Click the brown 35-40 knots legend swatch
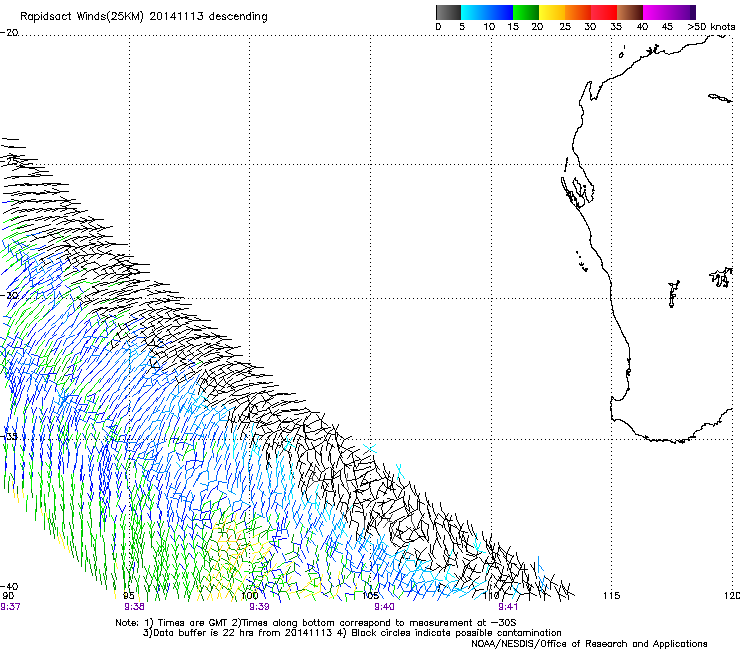Screen dimensions: 740x650 [630, 12]
